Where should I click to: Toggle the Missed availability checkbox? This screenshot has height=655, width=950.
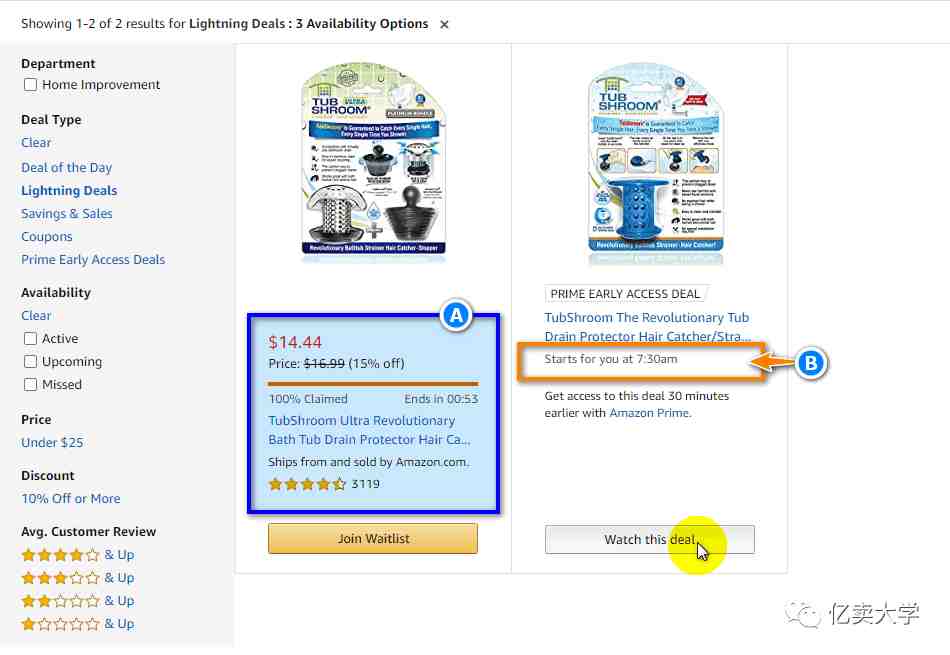(x=30, y=385)
